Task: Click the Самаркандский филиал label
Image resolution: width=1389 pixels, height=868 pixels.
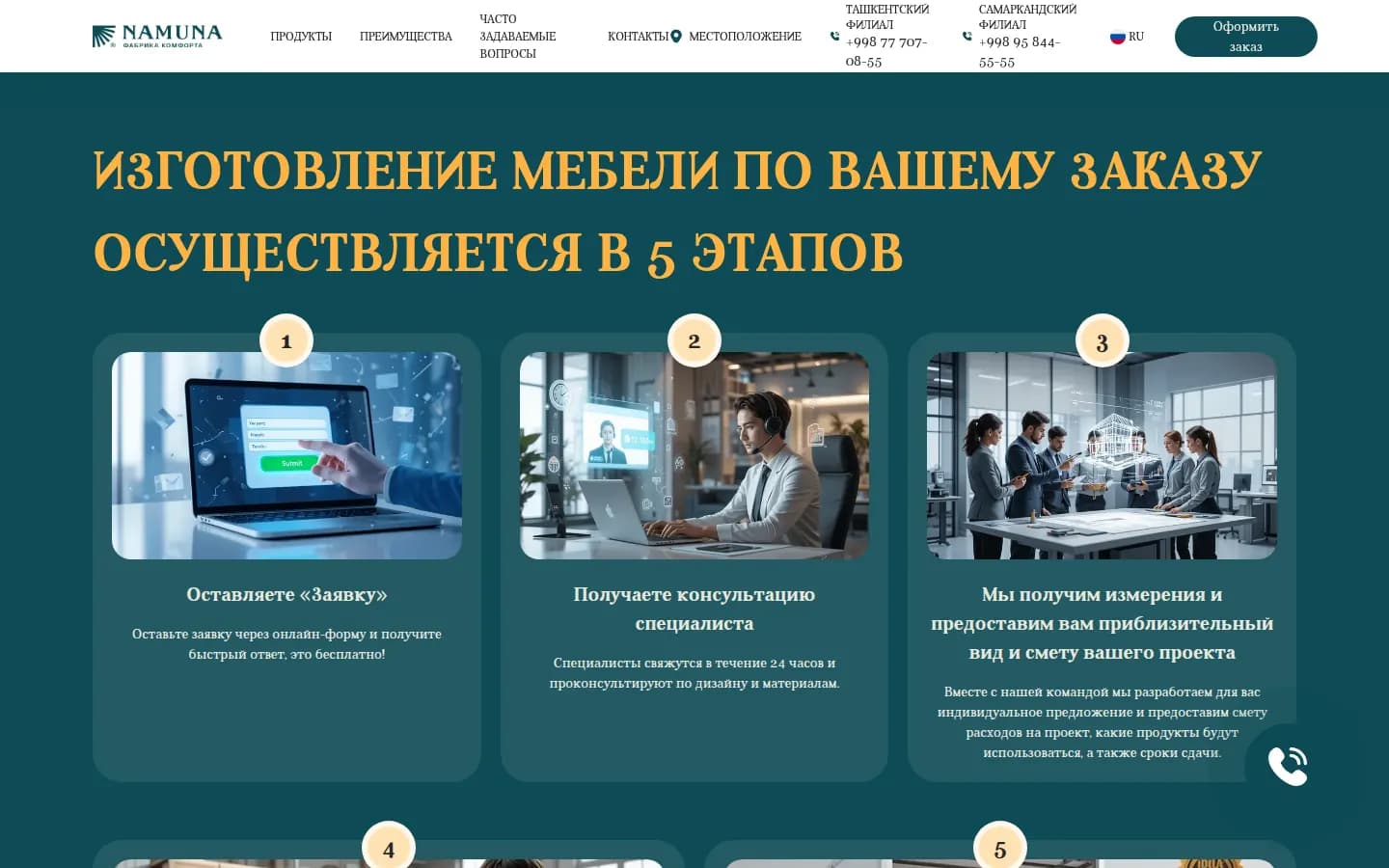Action: pos(1027,16)
